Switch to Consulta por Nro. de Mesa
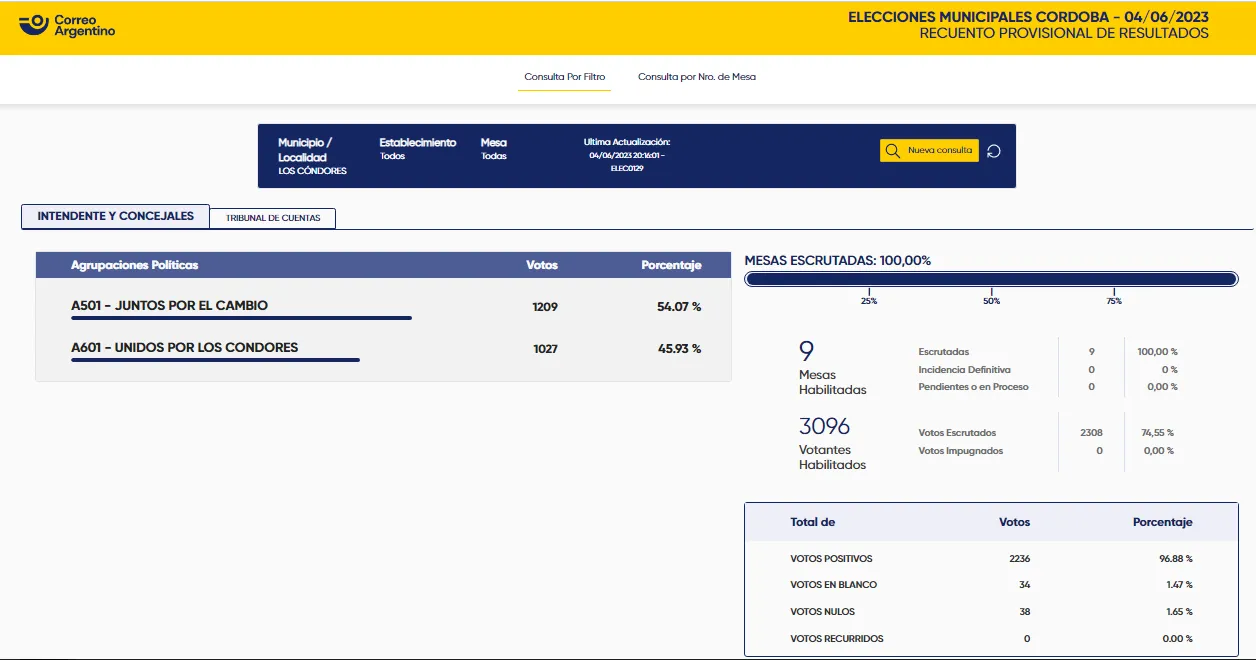 click(696, 77)
